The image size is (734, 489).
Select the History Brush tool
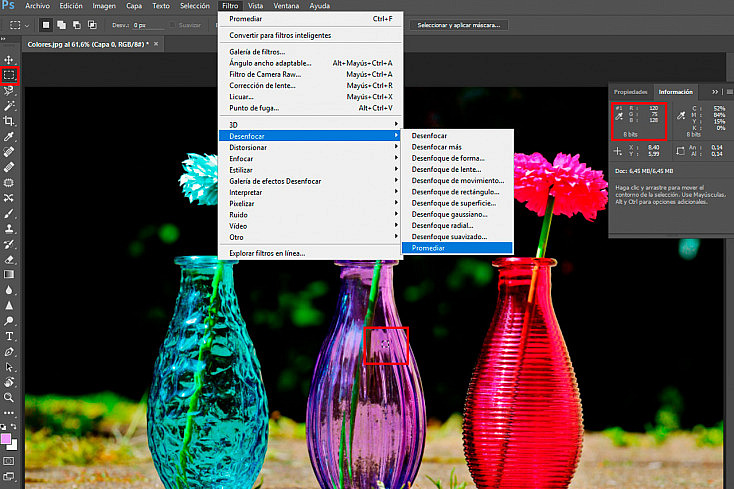pos(9,244)
